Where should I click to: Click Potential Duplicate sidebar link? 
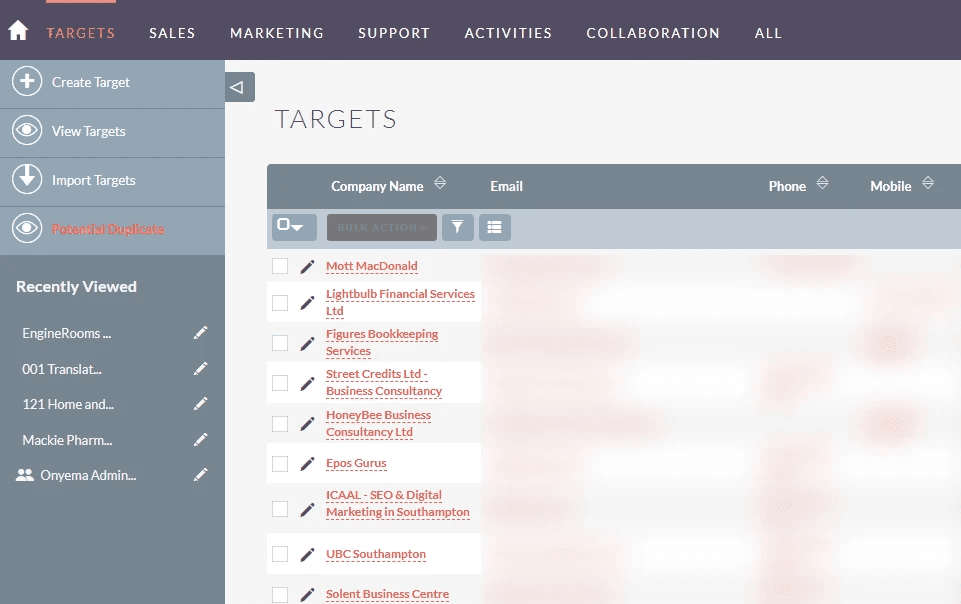tap(108, 229)
